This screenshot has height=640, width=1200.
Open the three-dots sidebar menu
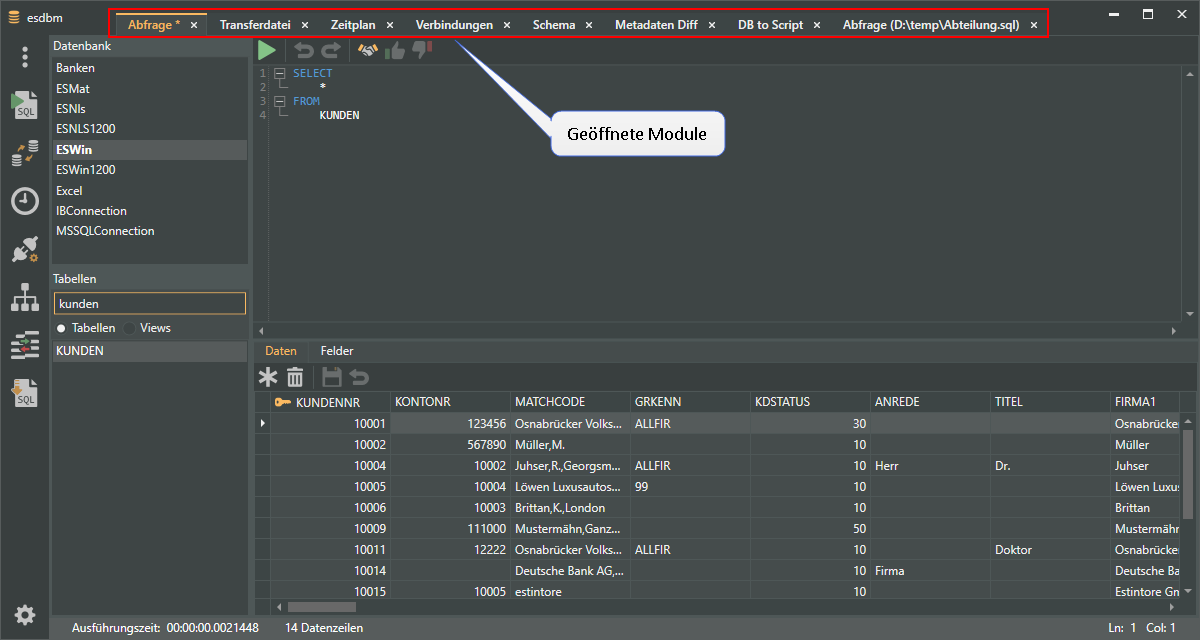[x=25, y=57]
